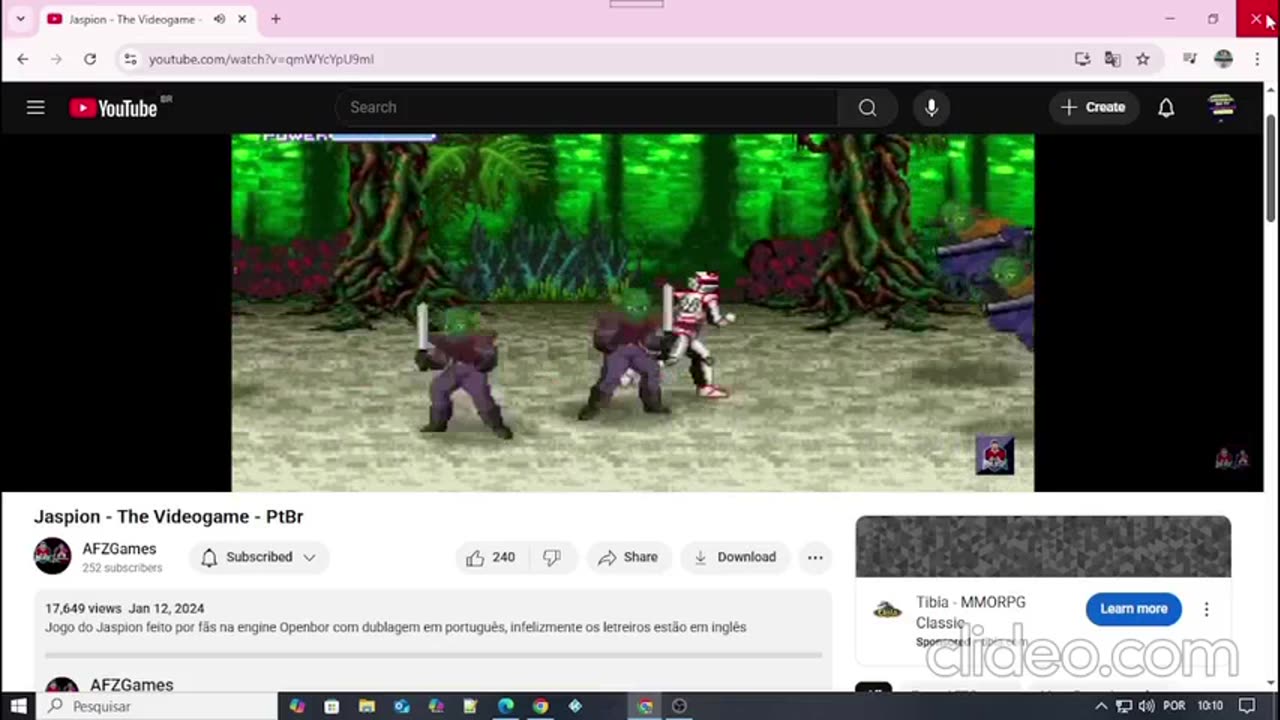Viewport: 1280px width, 720px height.
Task: Open Outlook from the taskbar
Action: point(401,706)
